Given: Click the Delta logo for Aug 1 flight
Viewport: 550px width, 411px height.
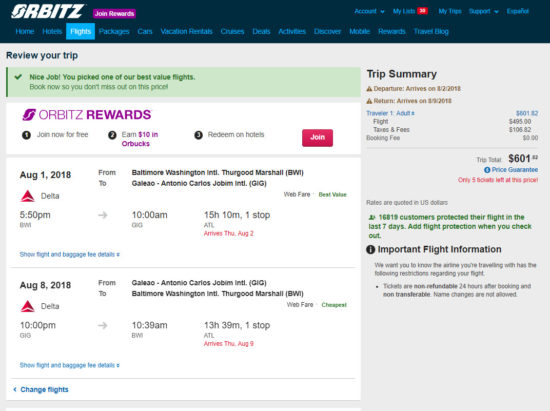Looking at the screenshot, I should click(x=28, y=196).
